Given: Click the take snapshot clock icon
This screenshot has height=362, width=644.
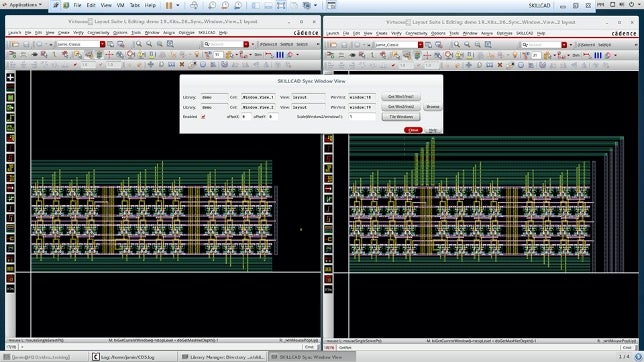Looking at the screenshot, I should (x=212, y=5).
